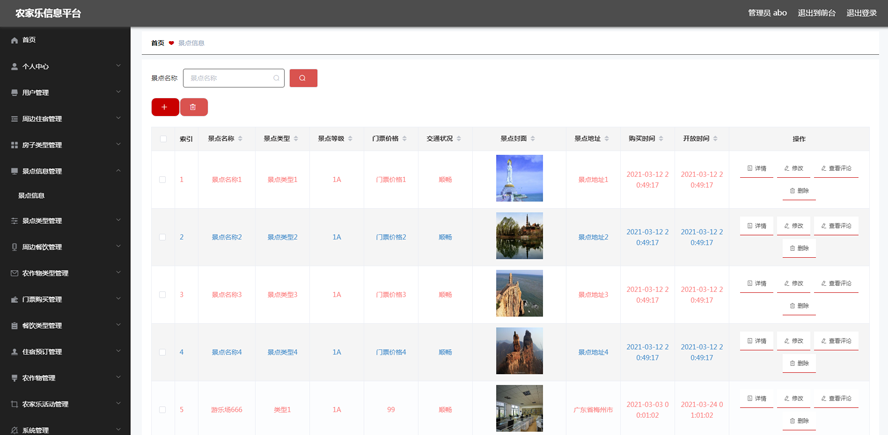Tick the checkbox for row 2

click(x=163, y=237)
